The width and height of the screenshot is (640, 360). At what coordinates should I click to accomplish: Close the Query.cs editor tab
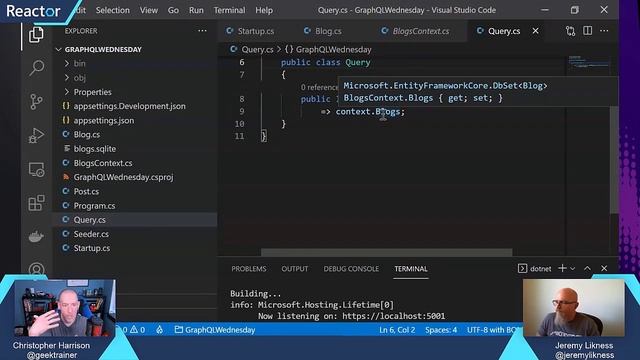[535, 31]
